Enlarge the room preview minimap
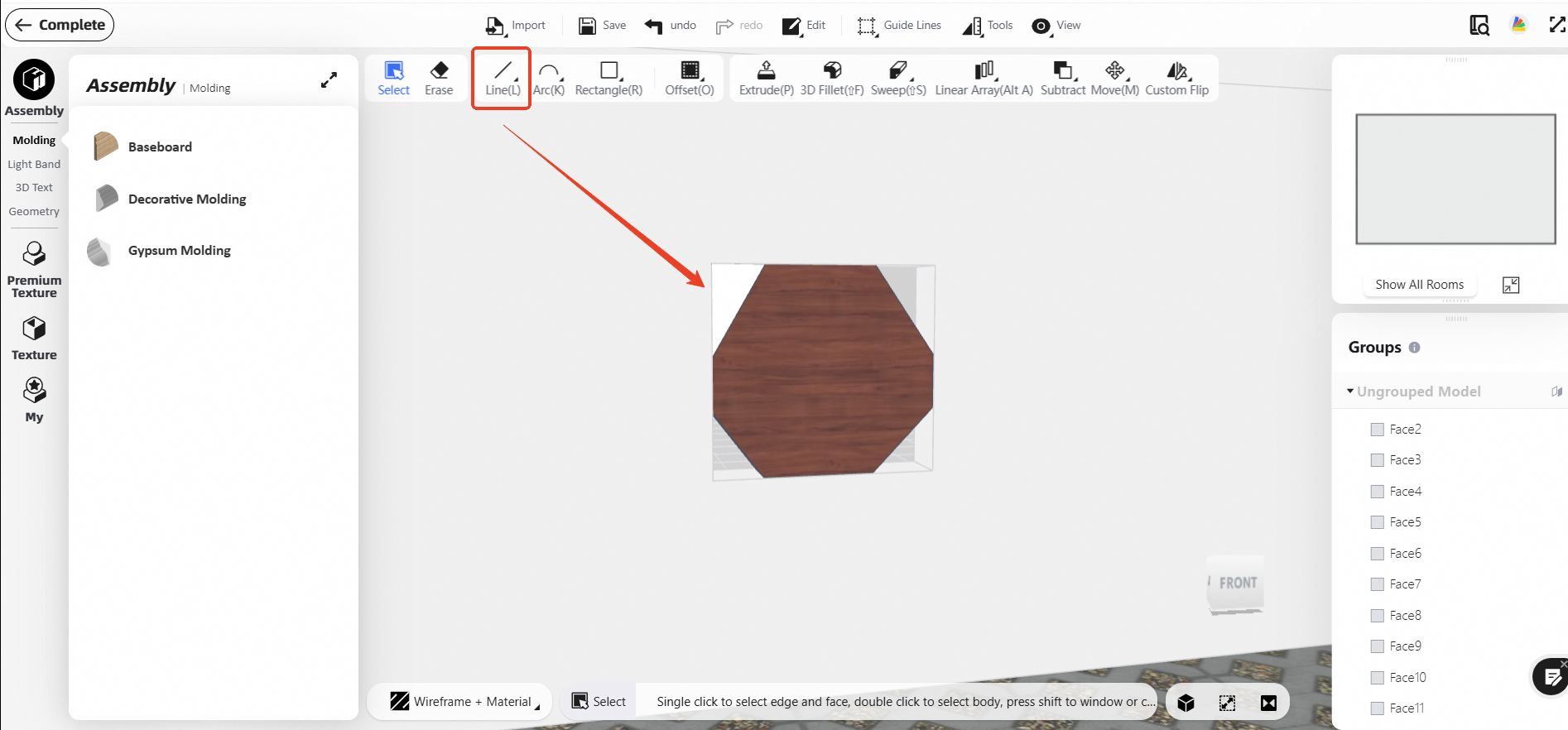 1511,285
